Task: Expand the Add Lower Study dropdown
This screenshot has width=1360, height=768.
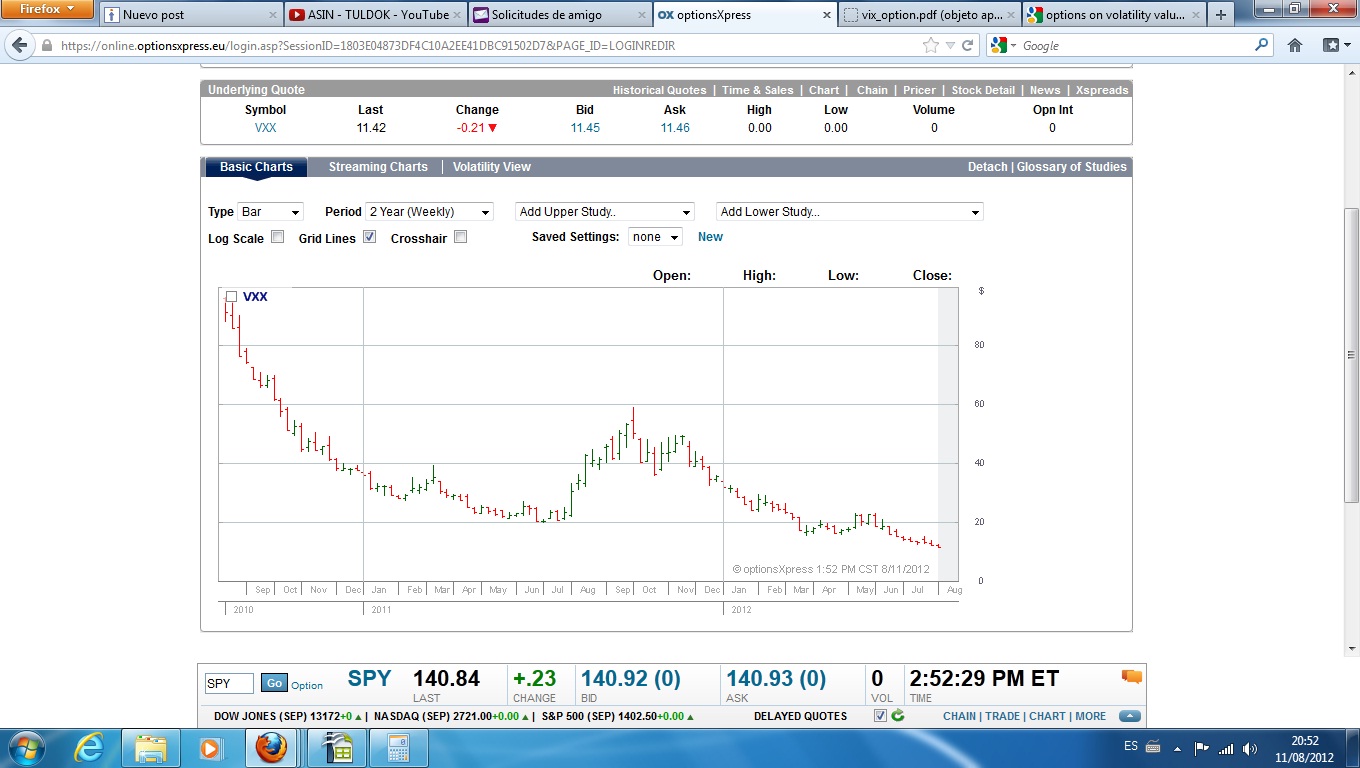Action: click(x=850, y=212)
